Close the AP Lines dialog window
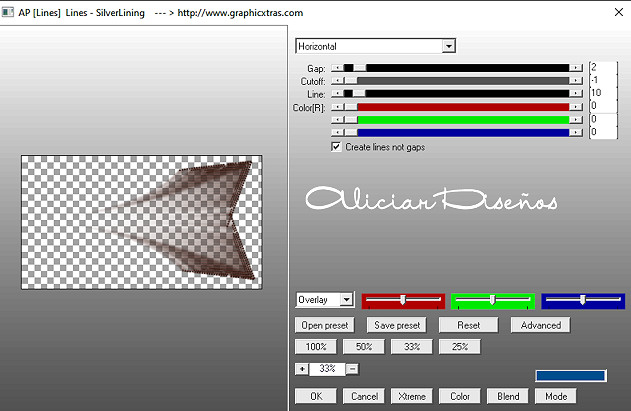The width and height of the screenshot is (631, 411). pyautogui.click(x=612, y=13)
